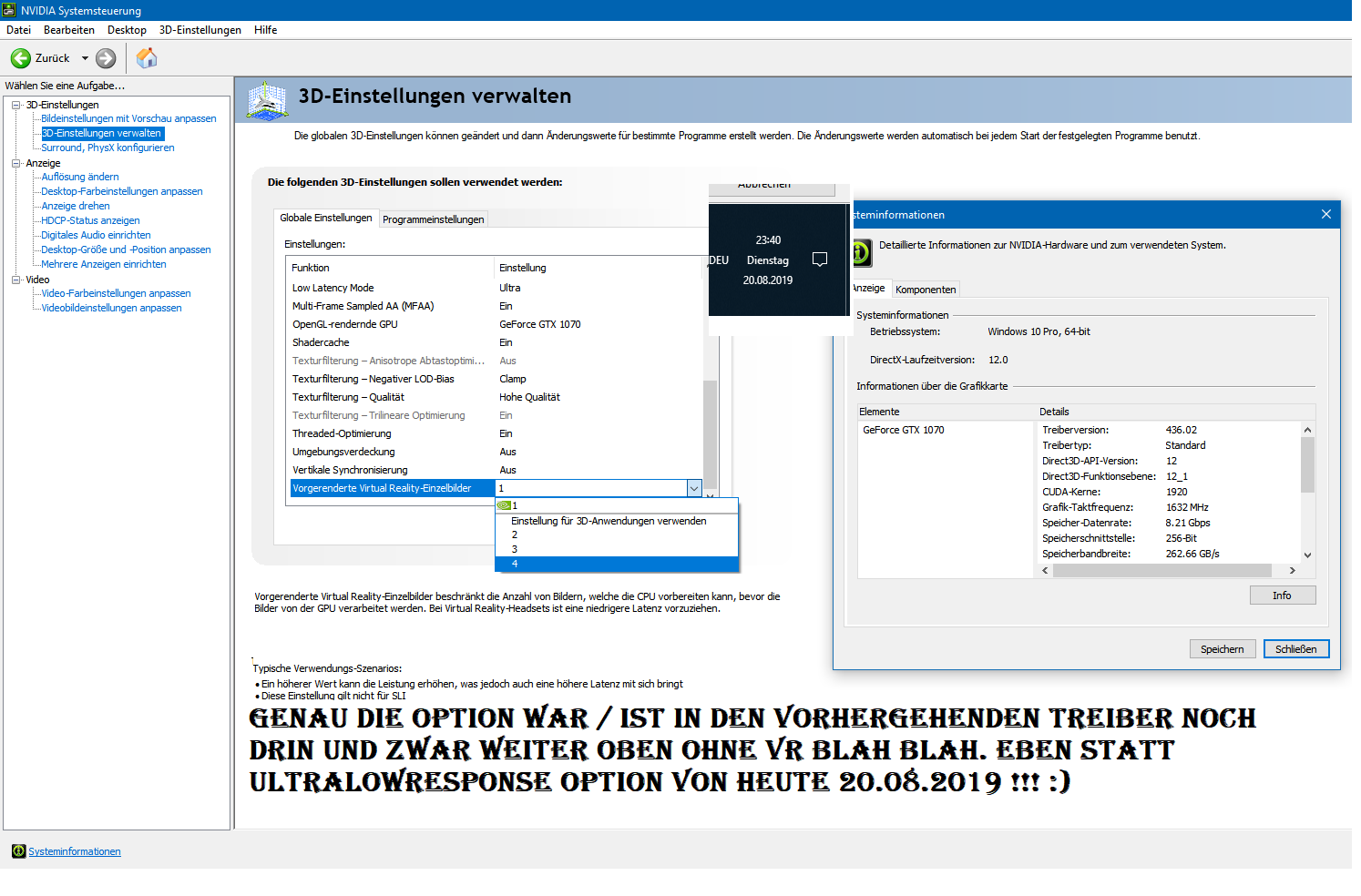Open the 3D-Einstellungen menu
The image size is (1361, 896).
click(x=200, y=30)
